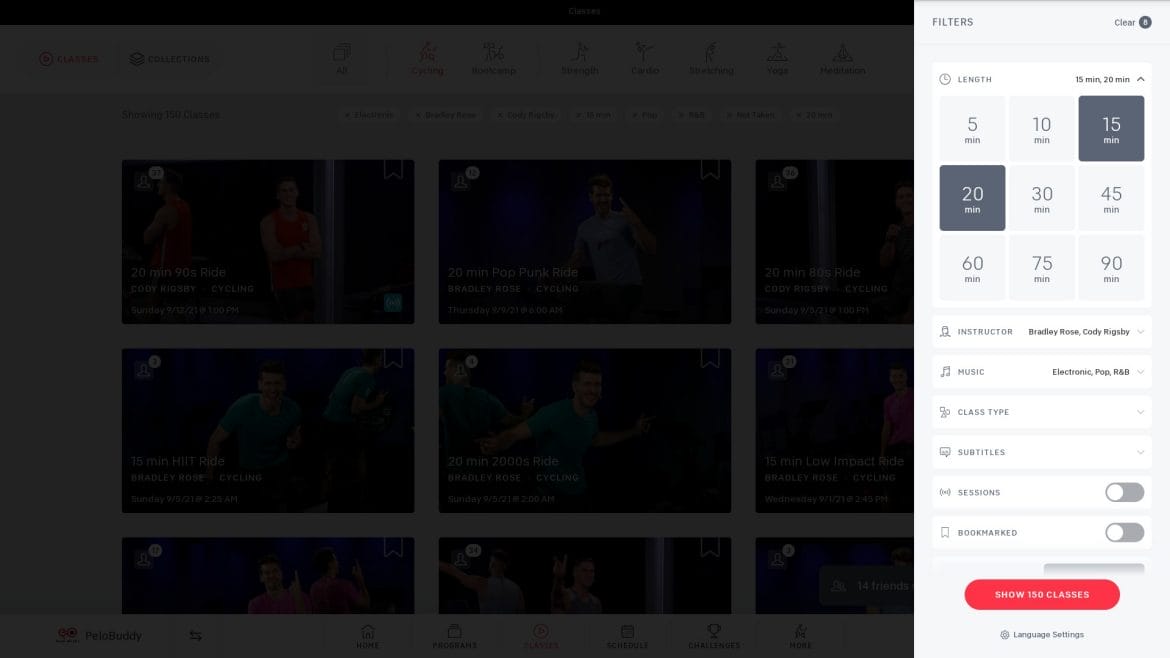
Task: Click the Bookmarked bookmark icon
Action: 945,533
